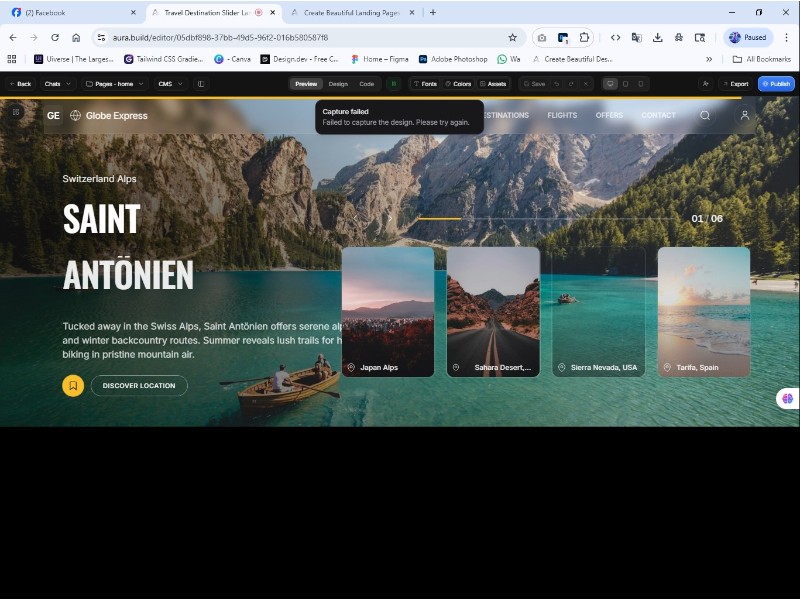800x600 pixels.
Task: Click the DISCOVER LOCATION button
Action: click(138, 385)
